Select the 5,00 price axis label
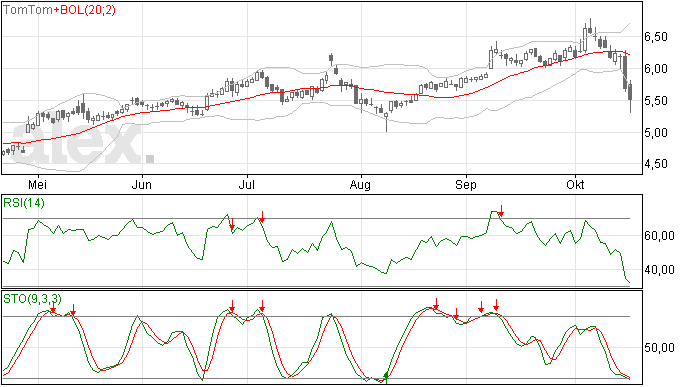 pos(656,133)
